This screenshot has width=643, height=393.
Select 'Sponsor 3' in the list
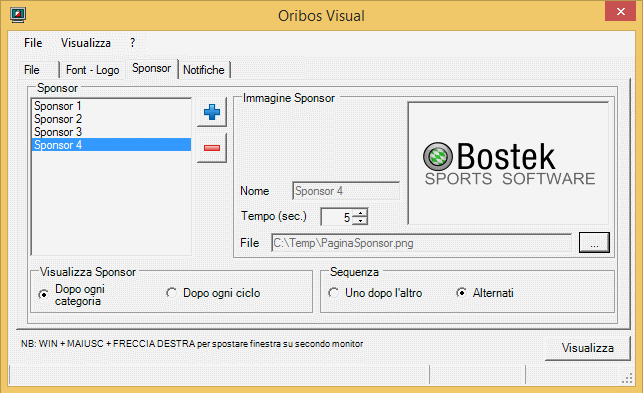coord(111,132)
